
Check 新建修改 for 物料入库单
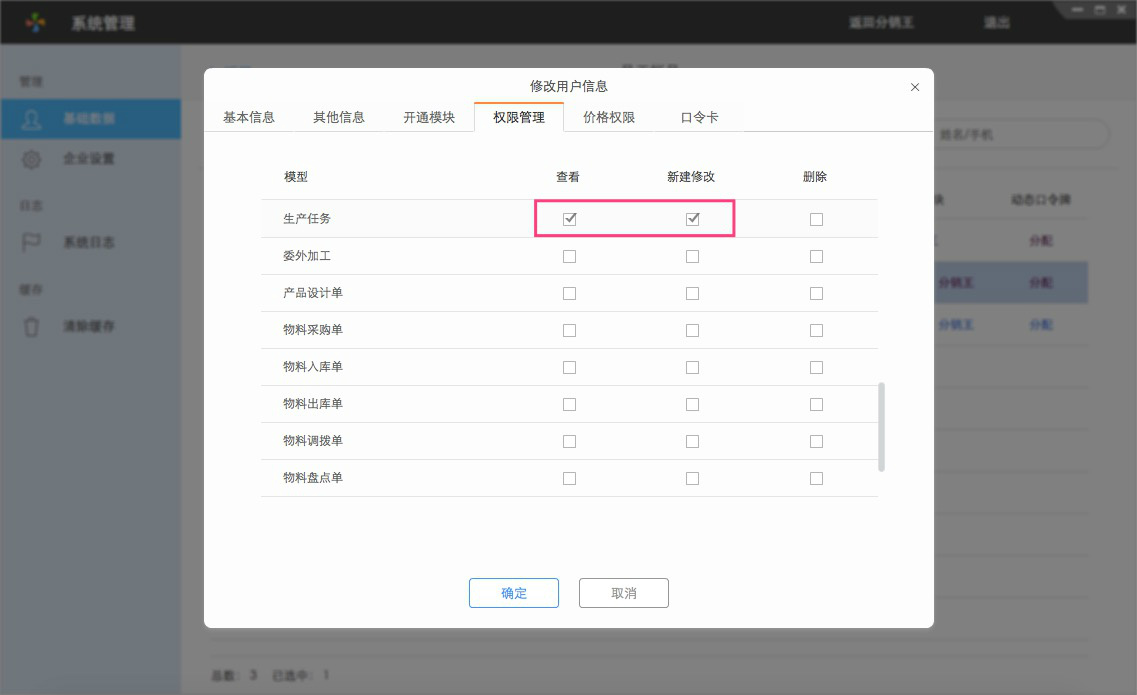[x=692, y=367]
